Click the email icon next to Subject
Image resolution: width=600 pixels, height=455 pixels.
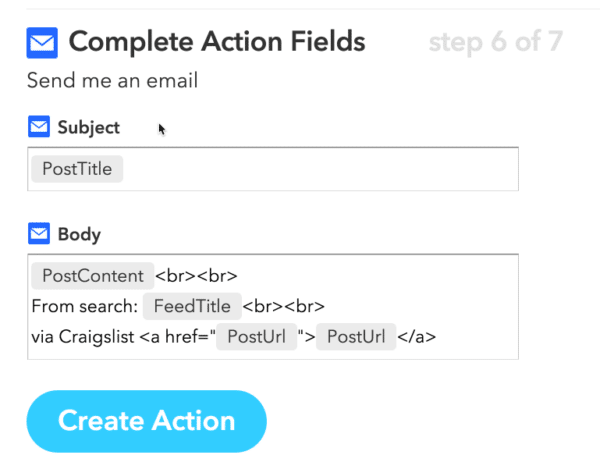[x=38, y=127]
